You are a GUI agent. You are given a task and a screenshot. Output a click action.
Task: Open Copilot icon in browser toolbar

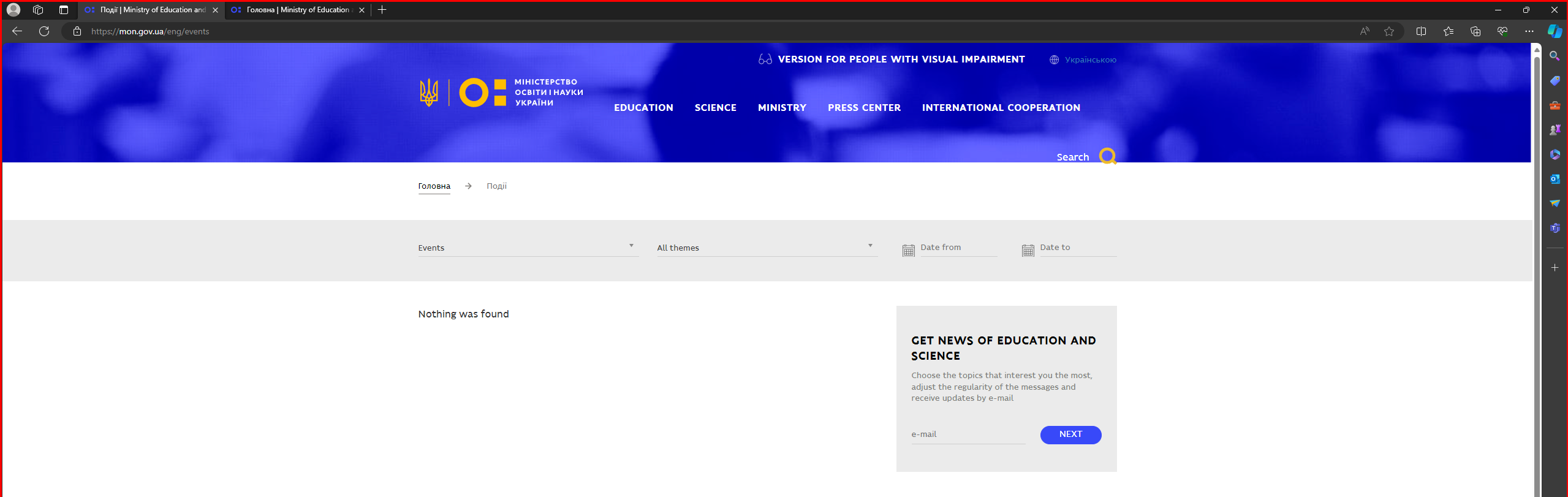pos(1555,31)
